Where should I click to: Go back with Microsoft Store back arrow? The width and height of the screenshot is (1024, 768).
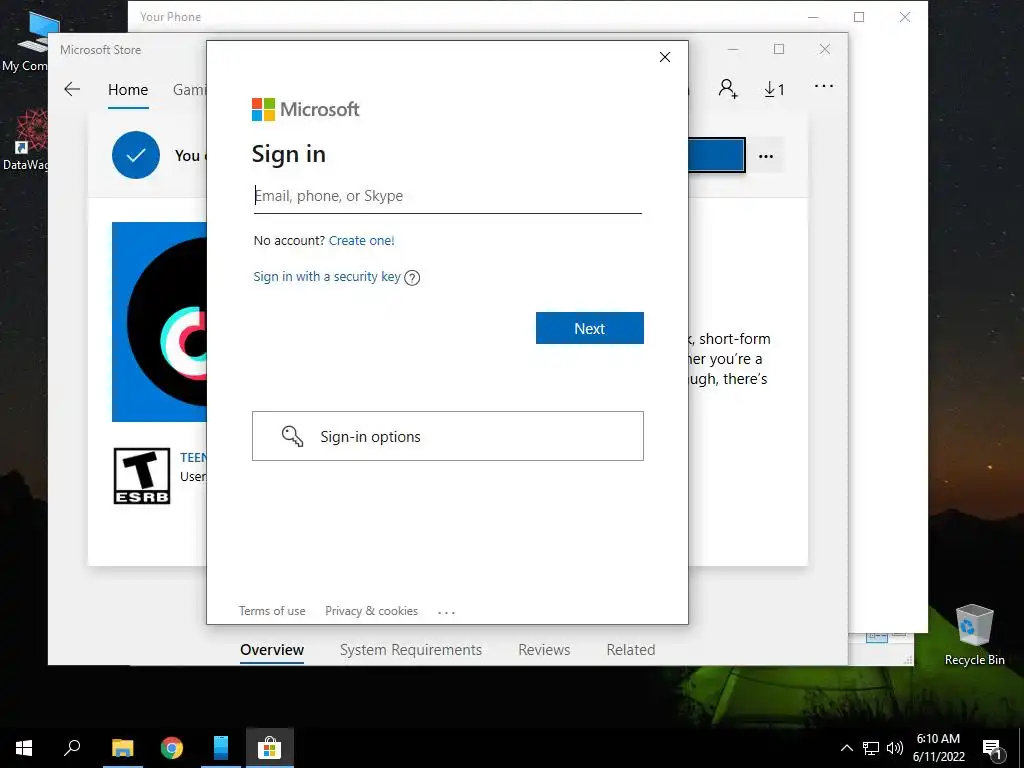72,89
